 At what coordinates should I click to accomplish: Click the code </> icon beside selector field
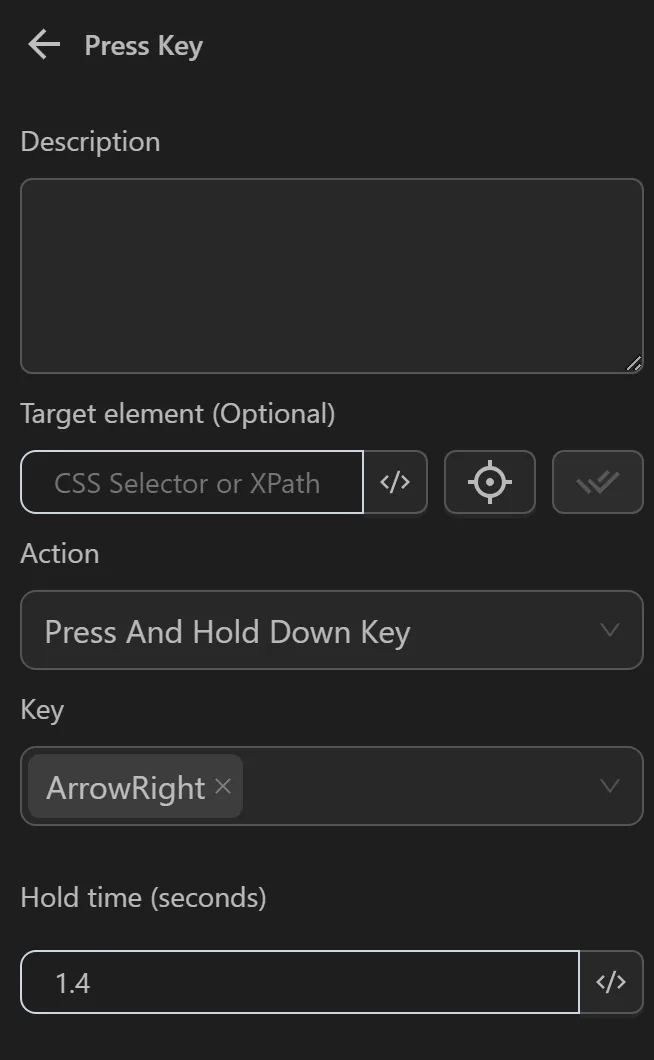[x=395, y=482]
